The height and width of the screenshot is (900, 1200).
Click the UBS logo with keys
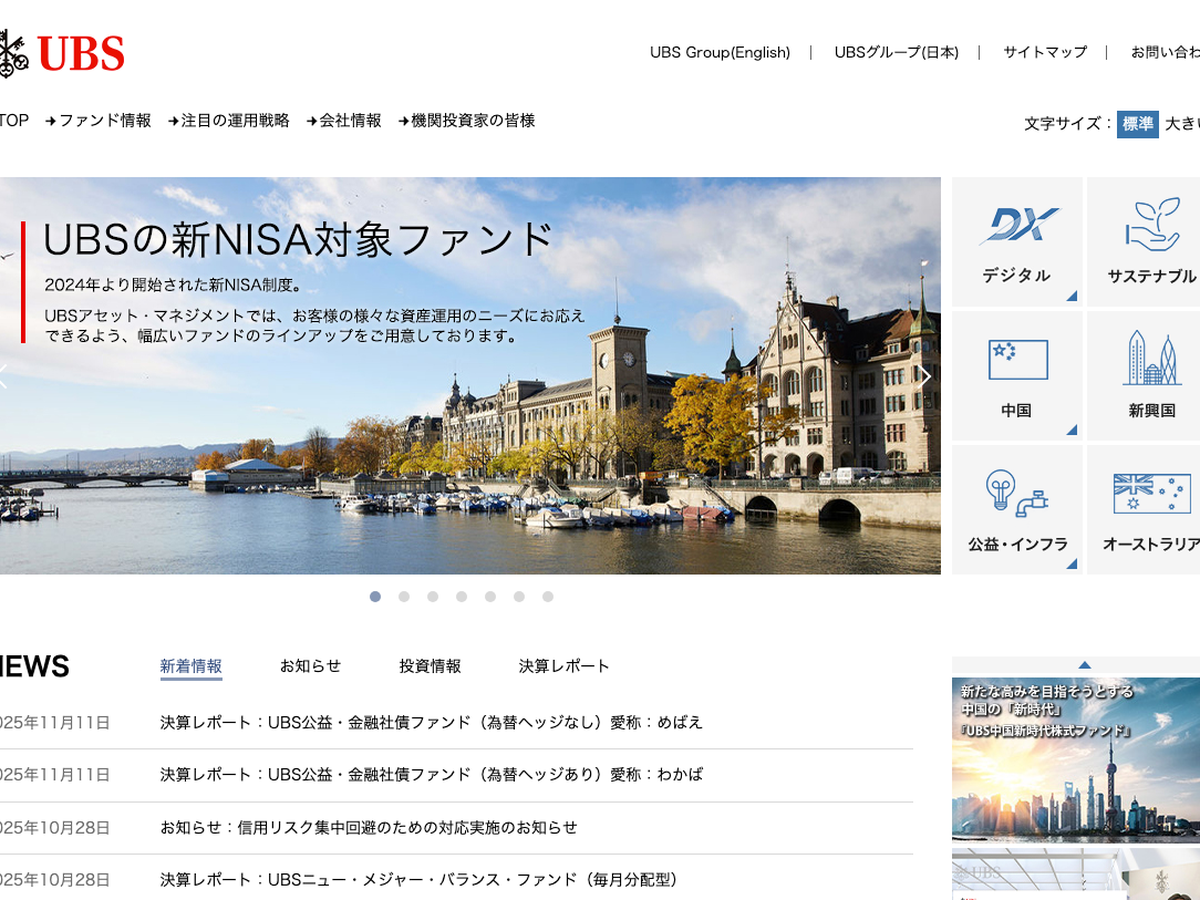(62, 53)
